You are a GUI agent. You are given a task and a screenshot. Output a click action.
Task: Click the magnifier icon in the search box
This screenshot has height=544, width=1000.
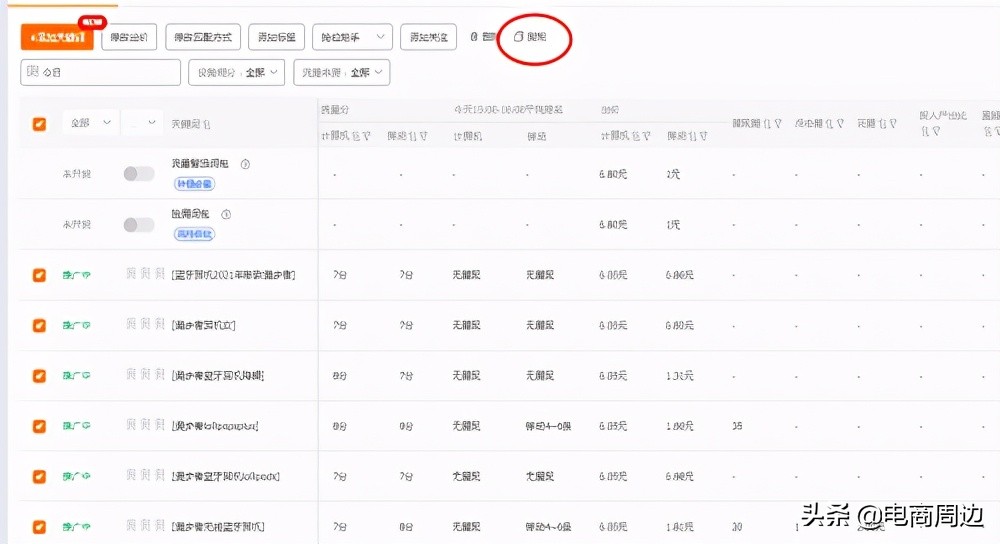32,72
